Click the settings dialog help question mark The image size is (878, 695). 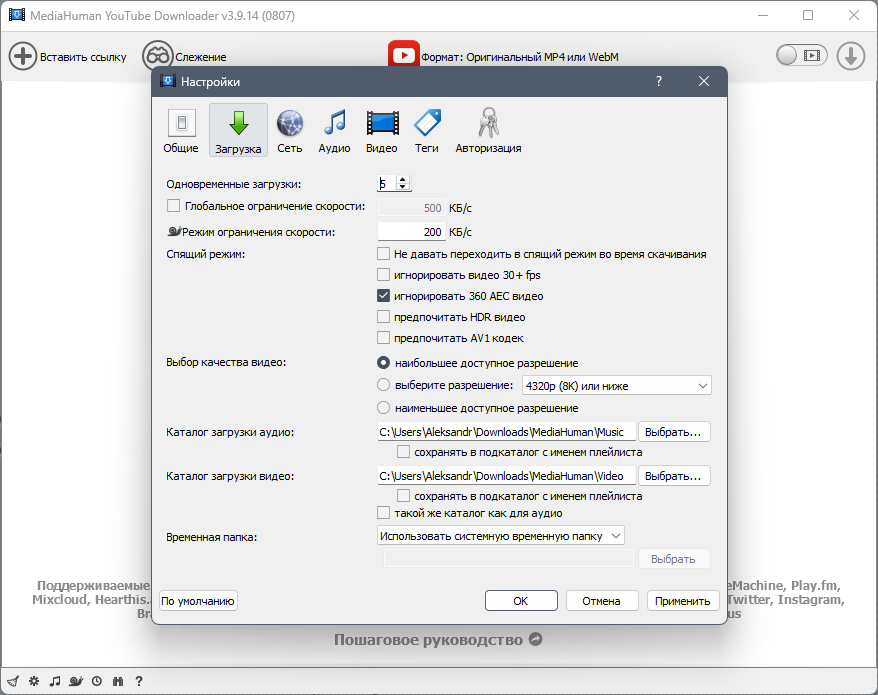point(659,82)
